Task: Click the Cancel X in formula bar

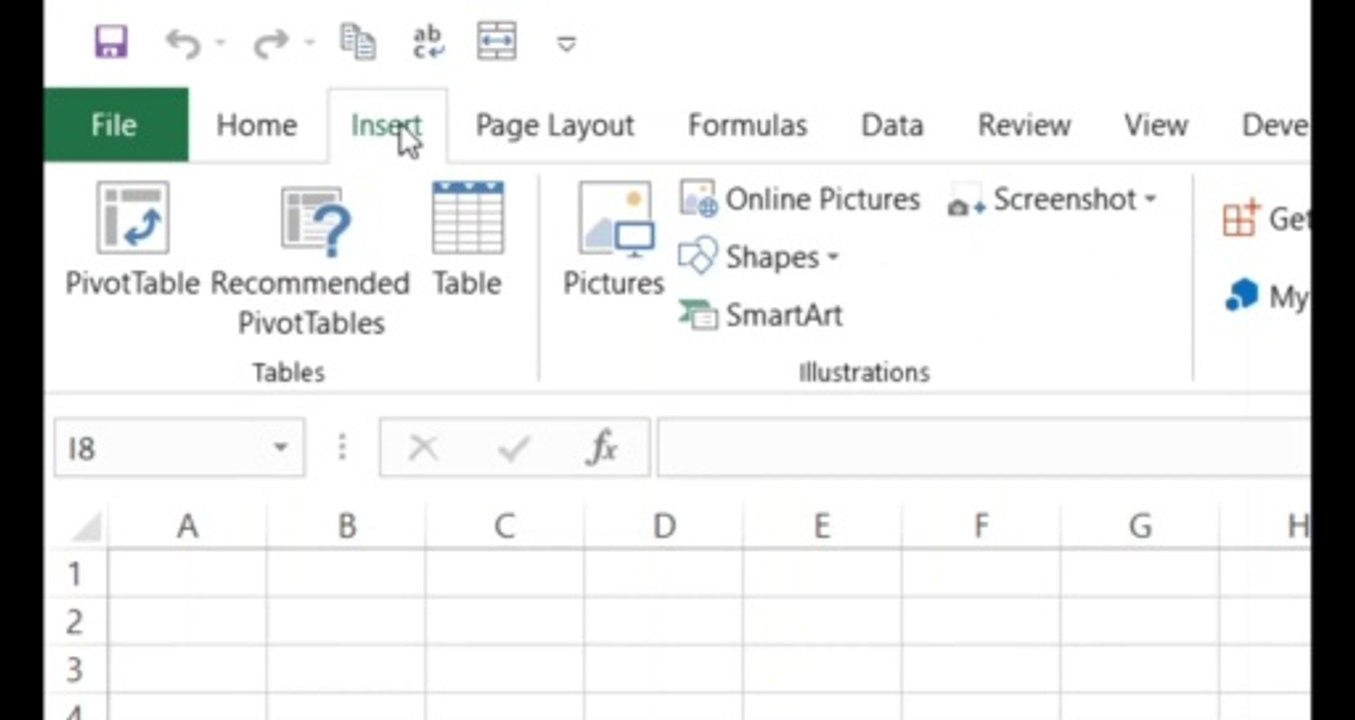Action: click(x=423, y=448)
